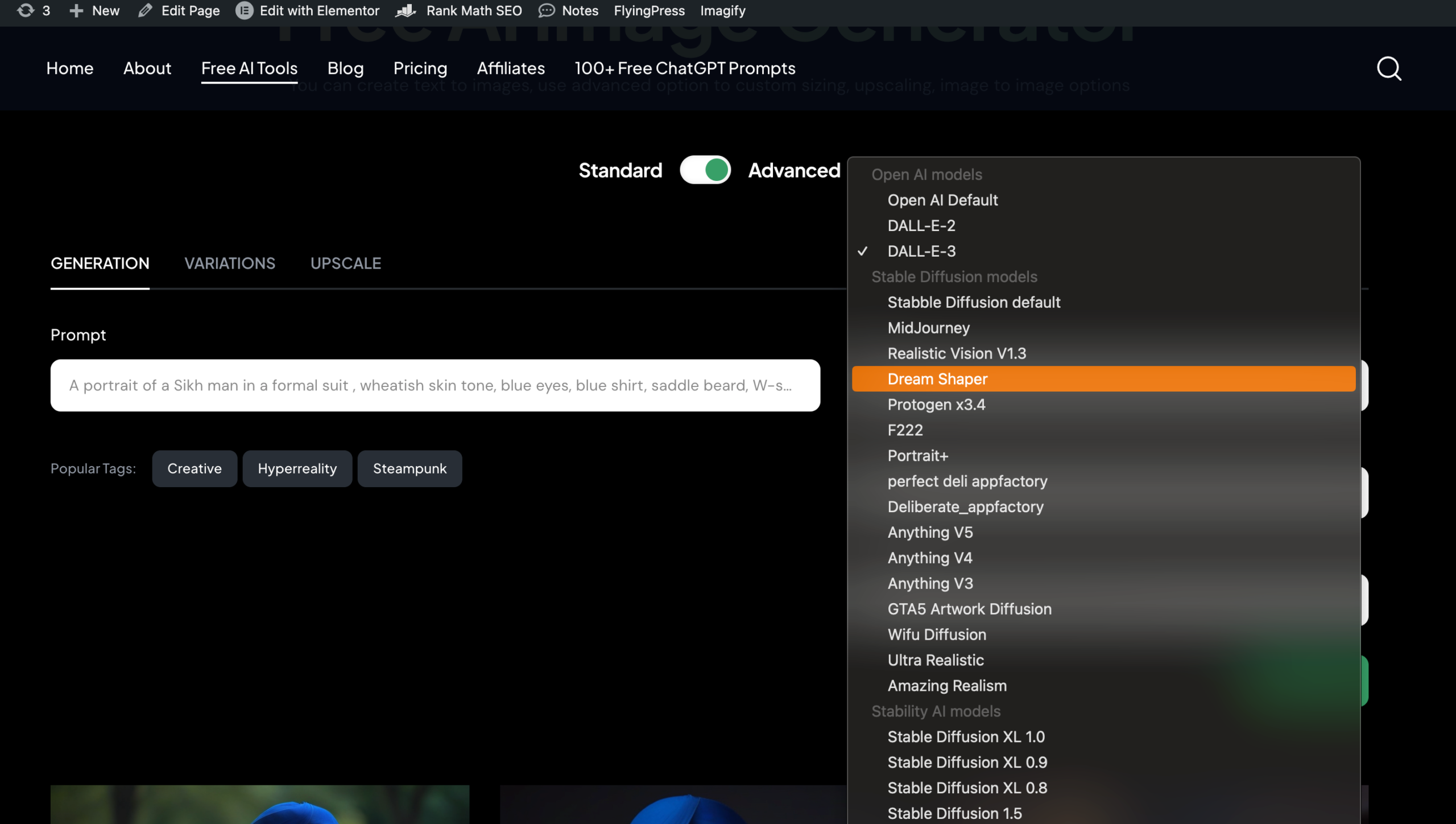Click the pencil Edit Page icon
Screen dimensions: 1456x824
click(145, 11)
